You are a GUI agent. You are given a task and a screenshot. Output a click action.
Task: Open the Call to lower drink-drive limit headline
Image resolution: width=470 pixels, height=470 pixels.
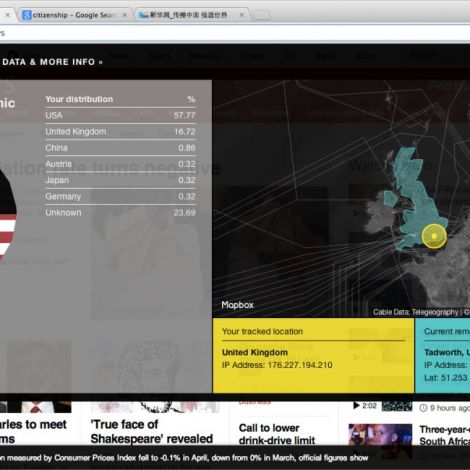click(x=277, y=434)
